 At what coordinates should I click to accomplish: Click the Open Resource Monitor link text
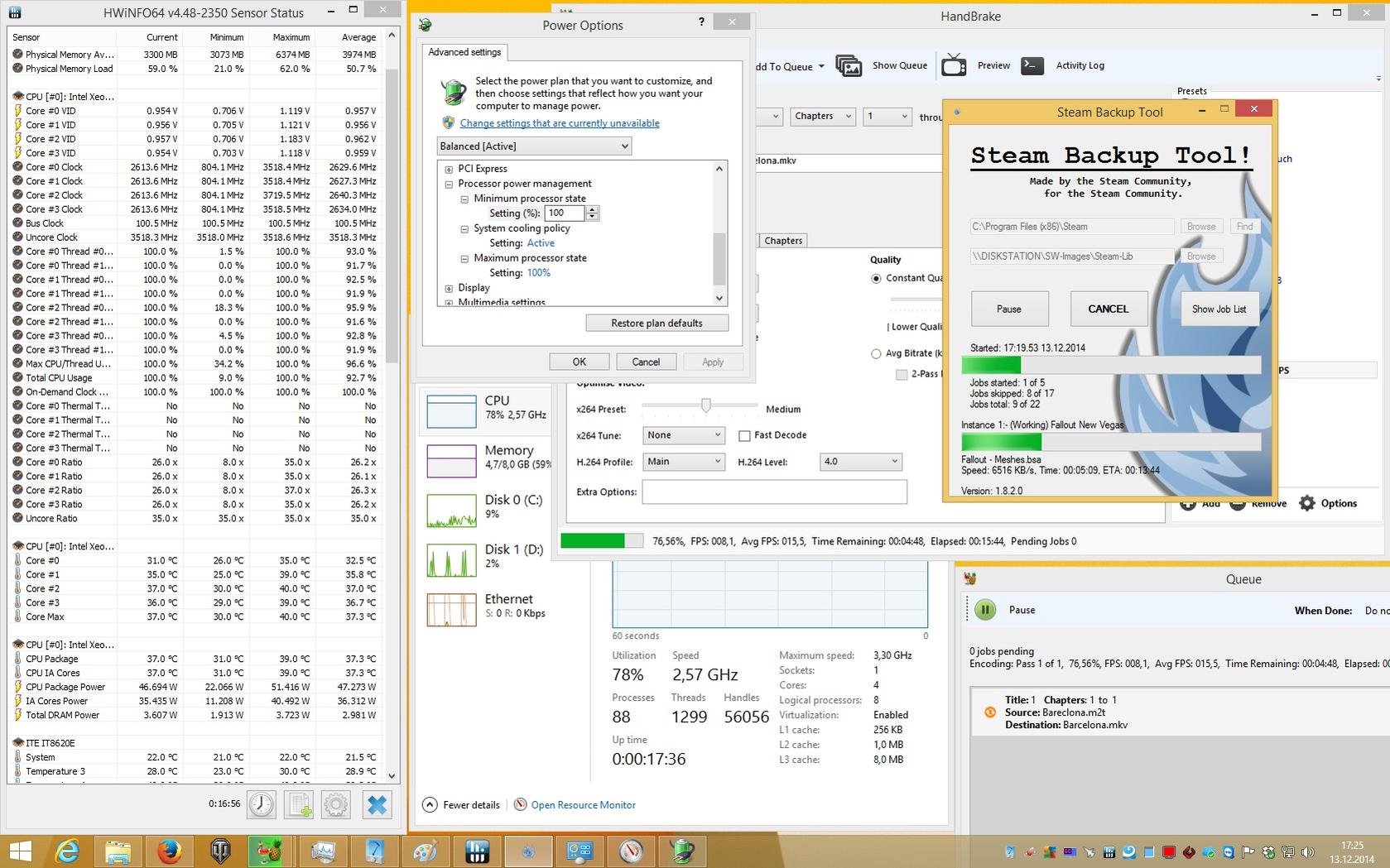[x=584, y=805]
